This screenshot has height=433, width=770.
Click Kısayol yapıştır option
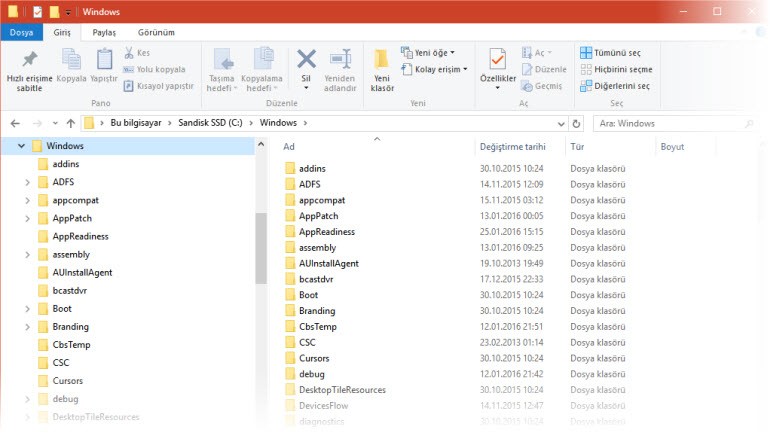click(158, 86)
